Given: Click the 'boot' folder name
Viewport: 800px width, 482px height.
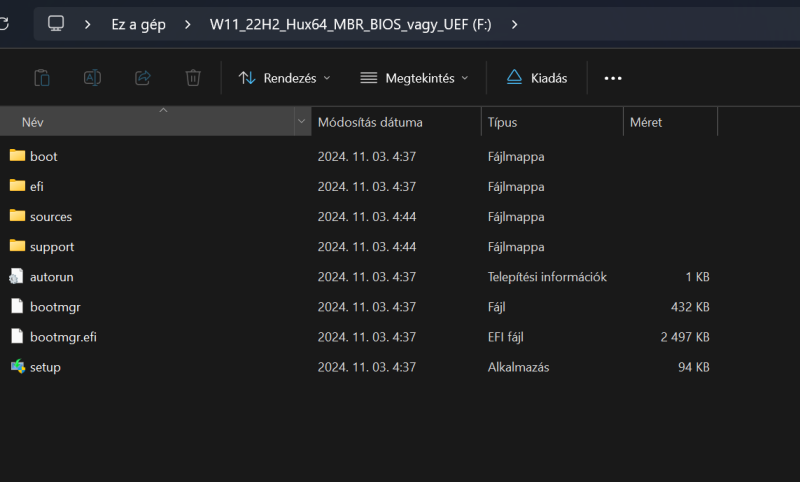Looking at the screenshot, I should [43, 157].
